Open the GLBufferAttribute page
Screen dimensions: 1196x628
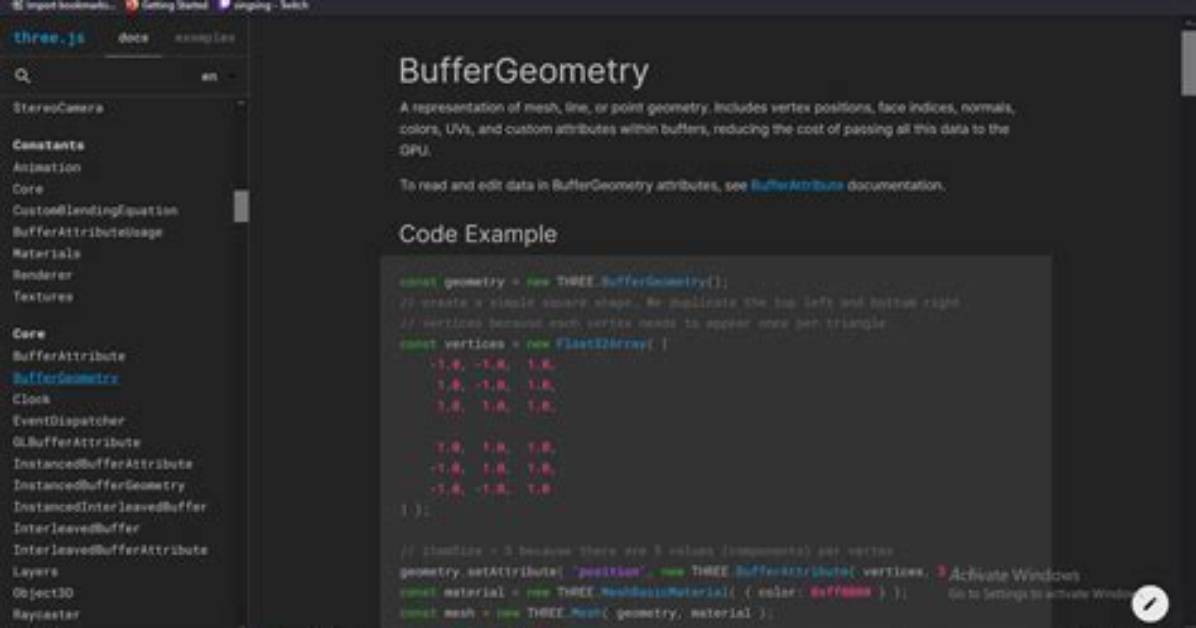point(76,442)
